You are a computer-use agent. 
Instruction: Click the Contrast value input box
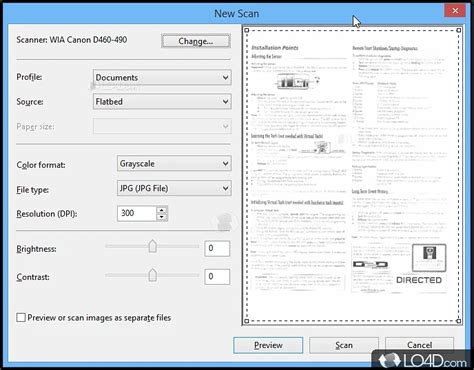(x=217, y=277)
